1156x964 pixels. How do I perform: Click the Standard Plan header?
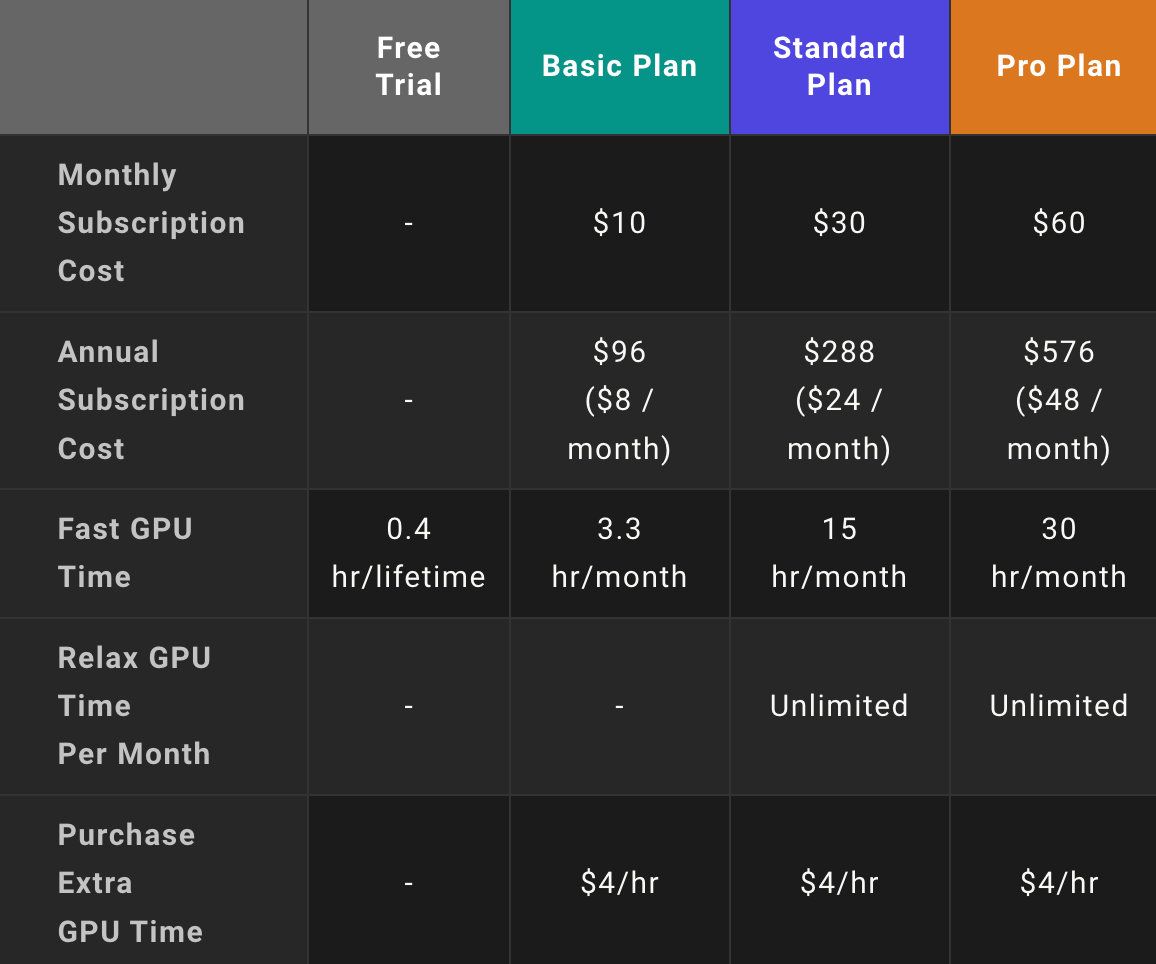click(x=839, y=66)
